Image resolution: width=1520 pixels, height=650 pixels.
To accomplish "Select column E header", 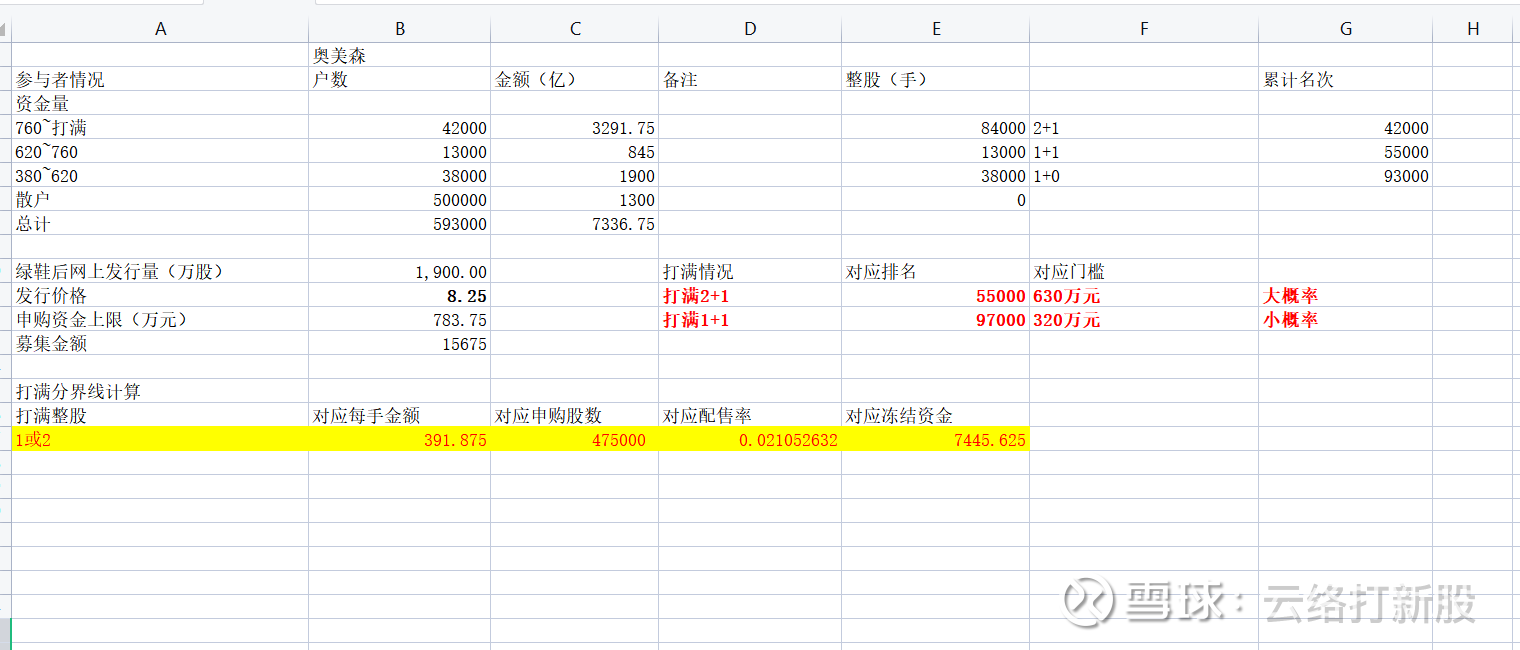I will pyautogui.click(x=936, y=29).
